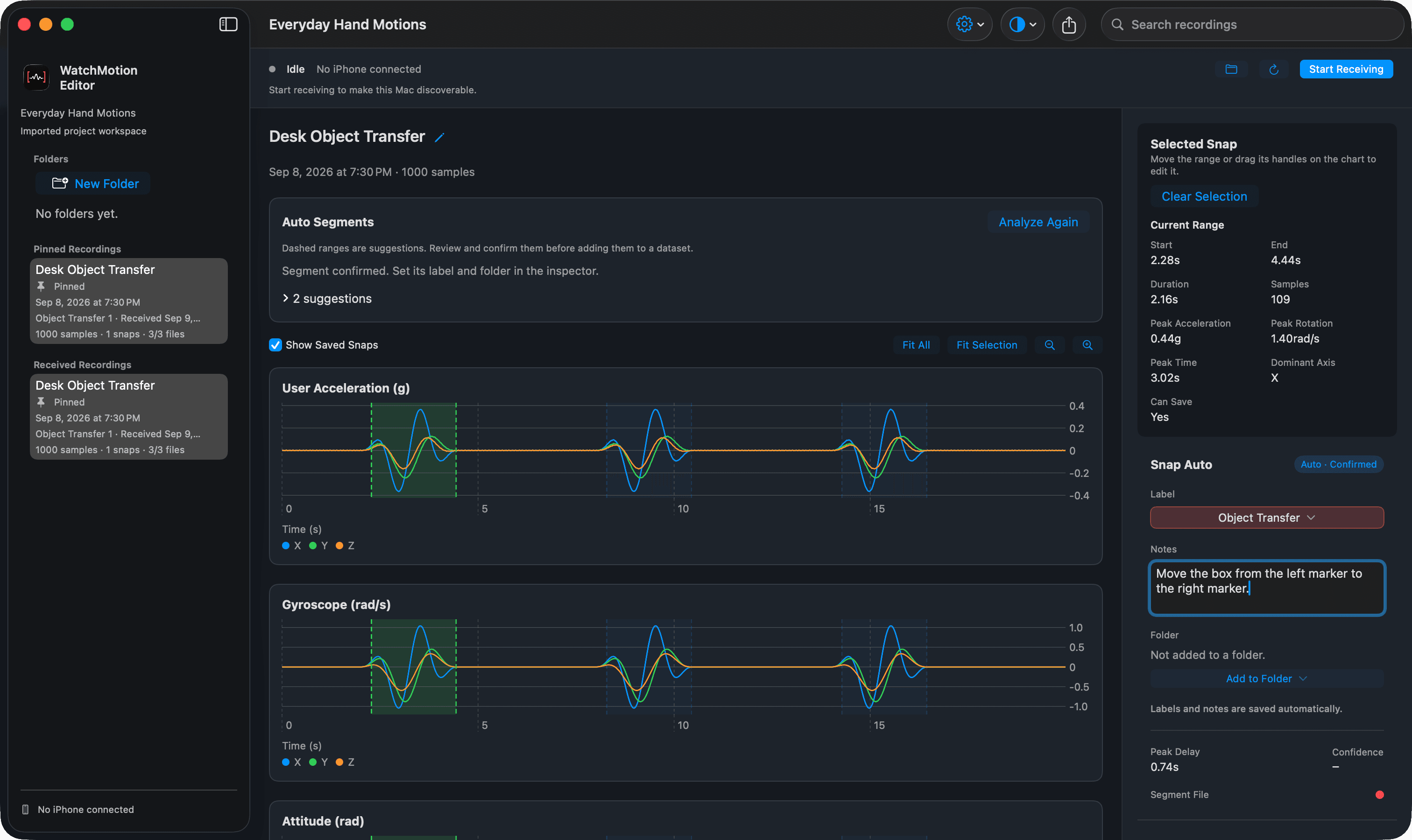Click the Duration value 2.16s
Screen dimensions: 1412x840
coord(1164,300)
